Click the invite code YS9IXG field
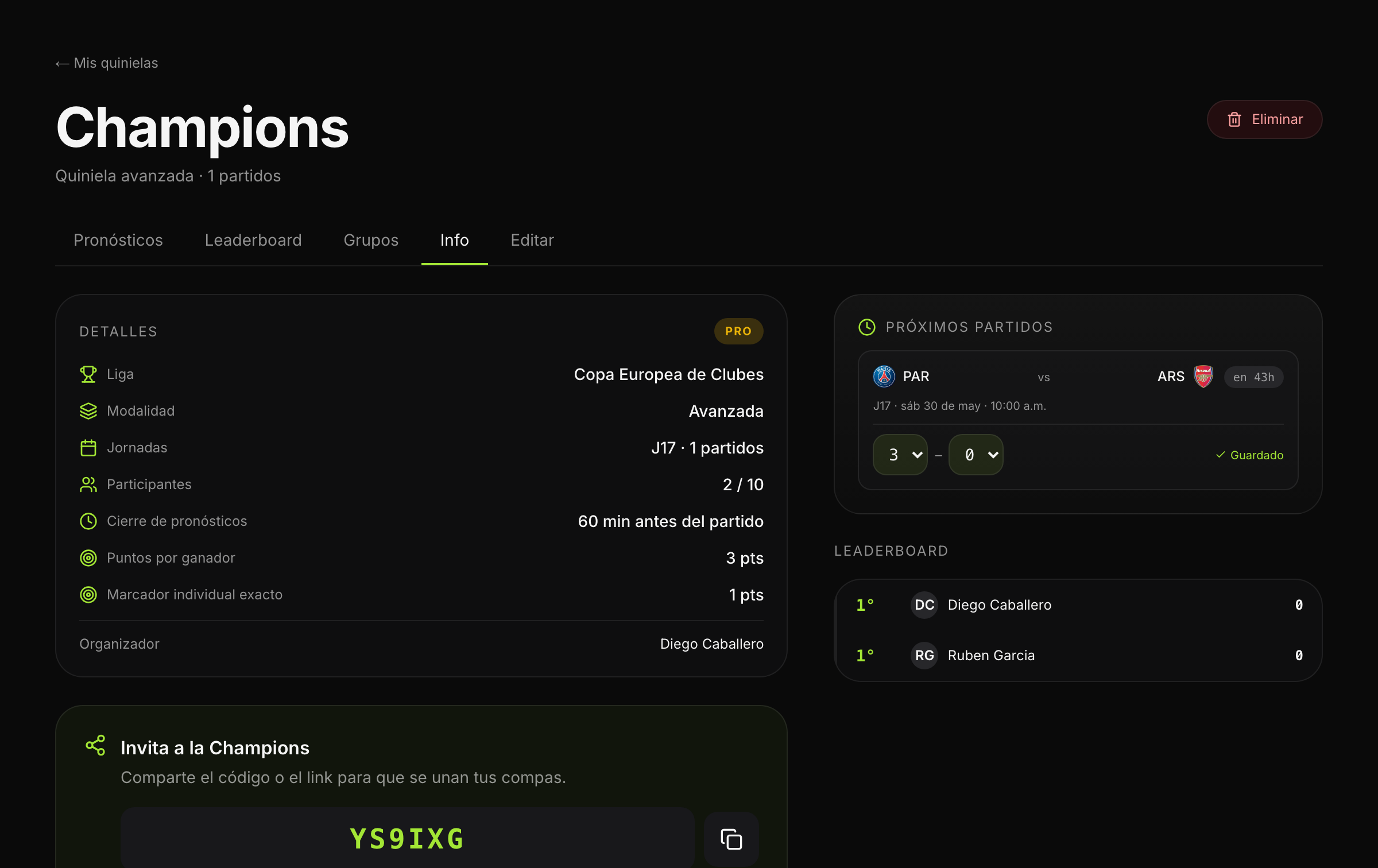1378x868 pixels. click(x=407, y=838)
